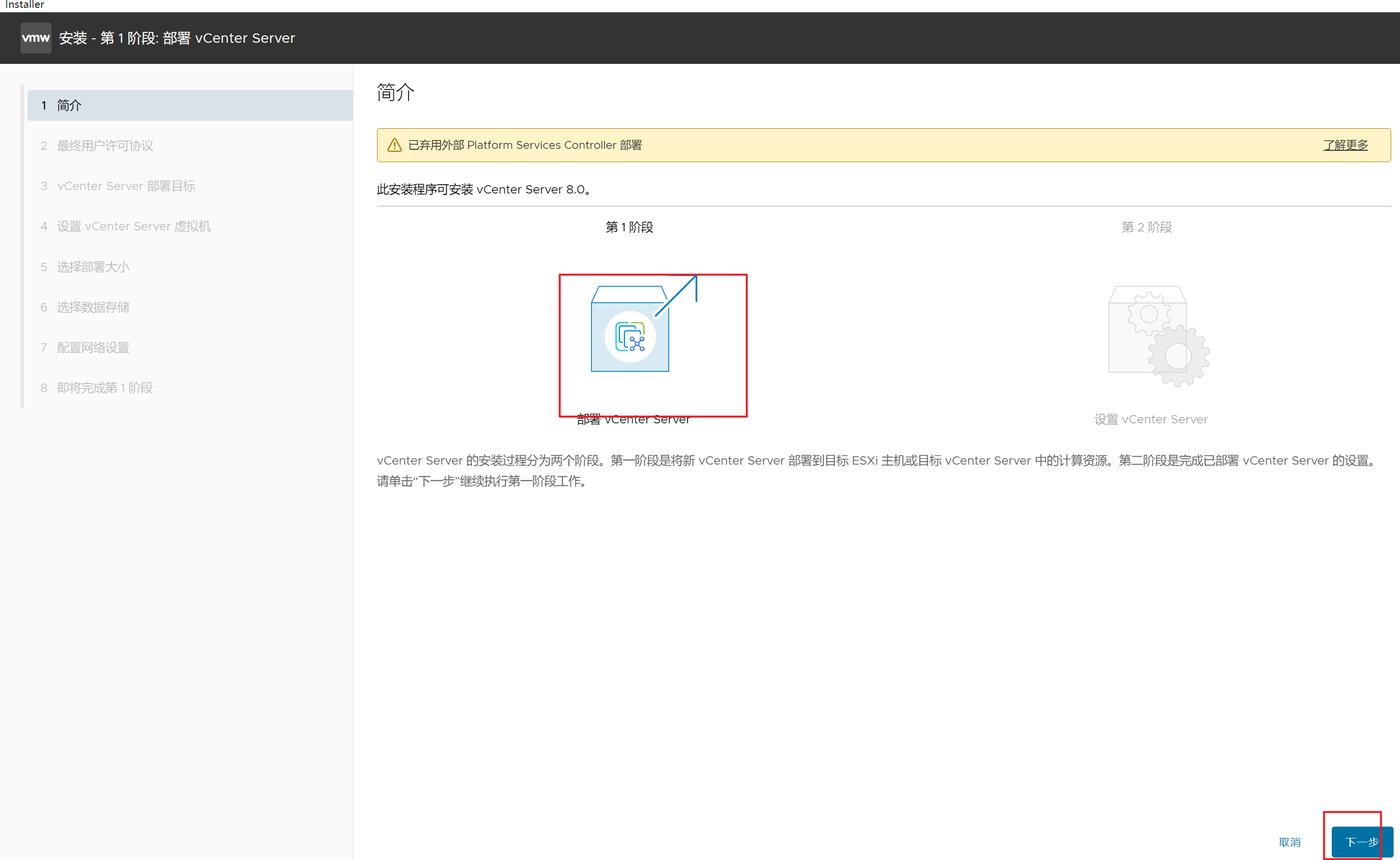The width and height of the screenshot is (1400, 860).
Task: Click the 第 2 阶段 stage heading
Action: (x=1147, y=227)
